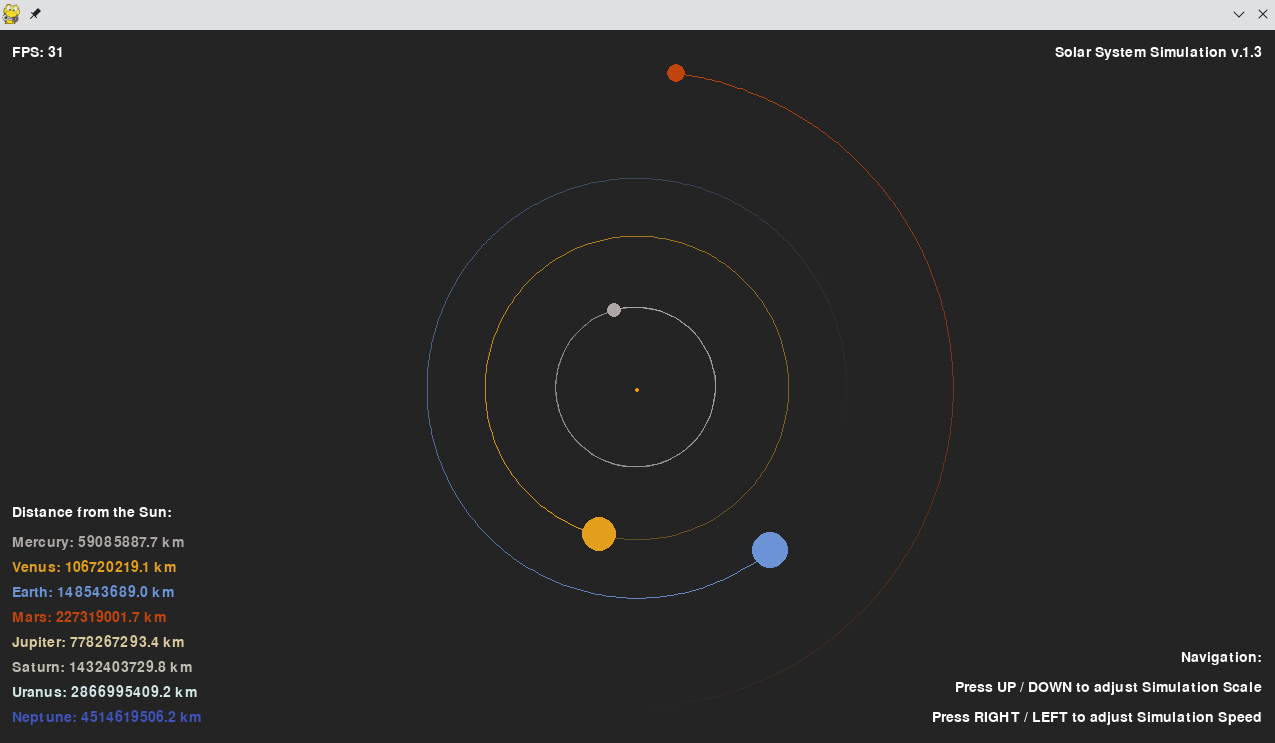Click the 'Navigation:' label
Viewport: 1275px width, 743px height.
point(1221,657)
